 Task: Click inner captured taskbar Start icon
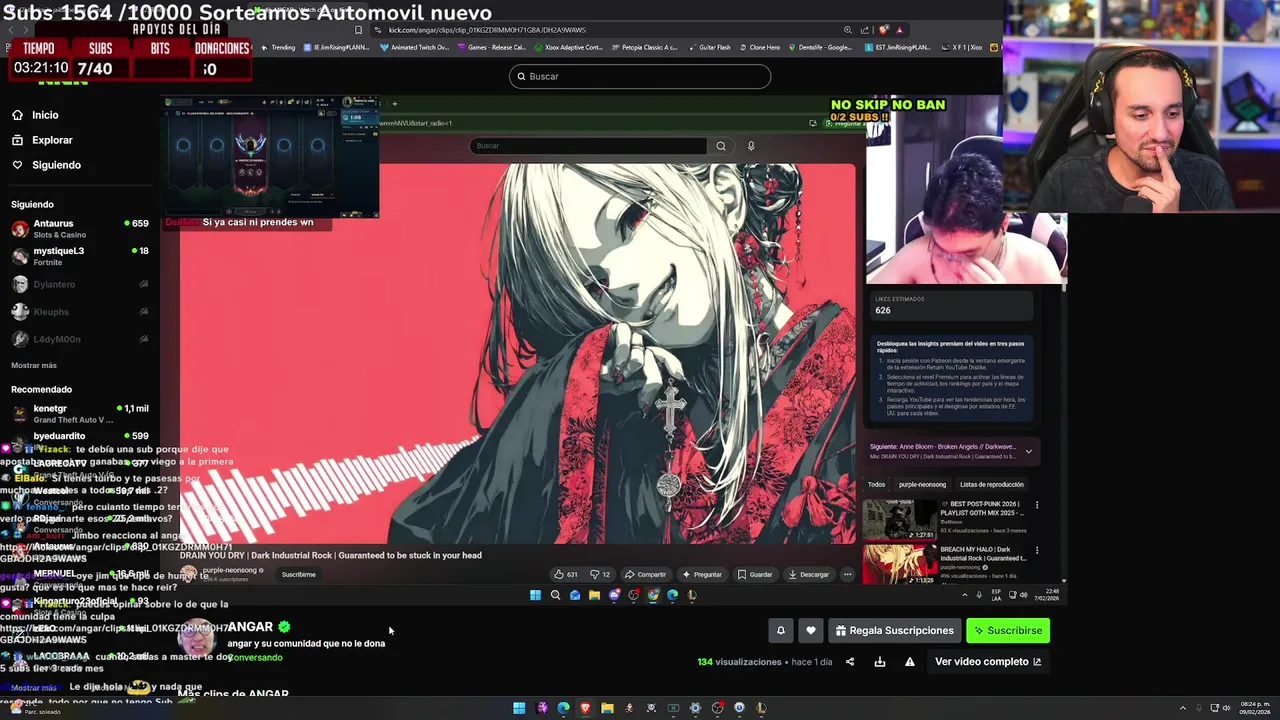point(535,595)
